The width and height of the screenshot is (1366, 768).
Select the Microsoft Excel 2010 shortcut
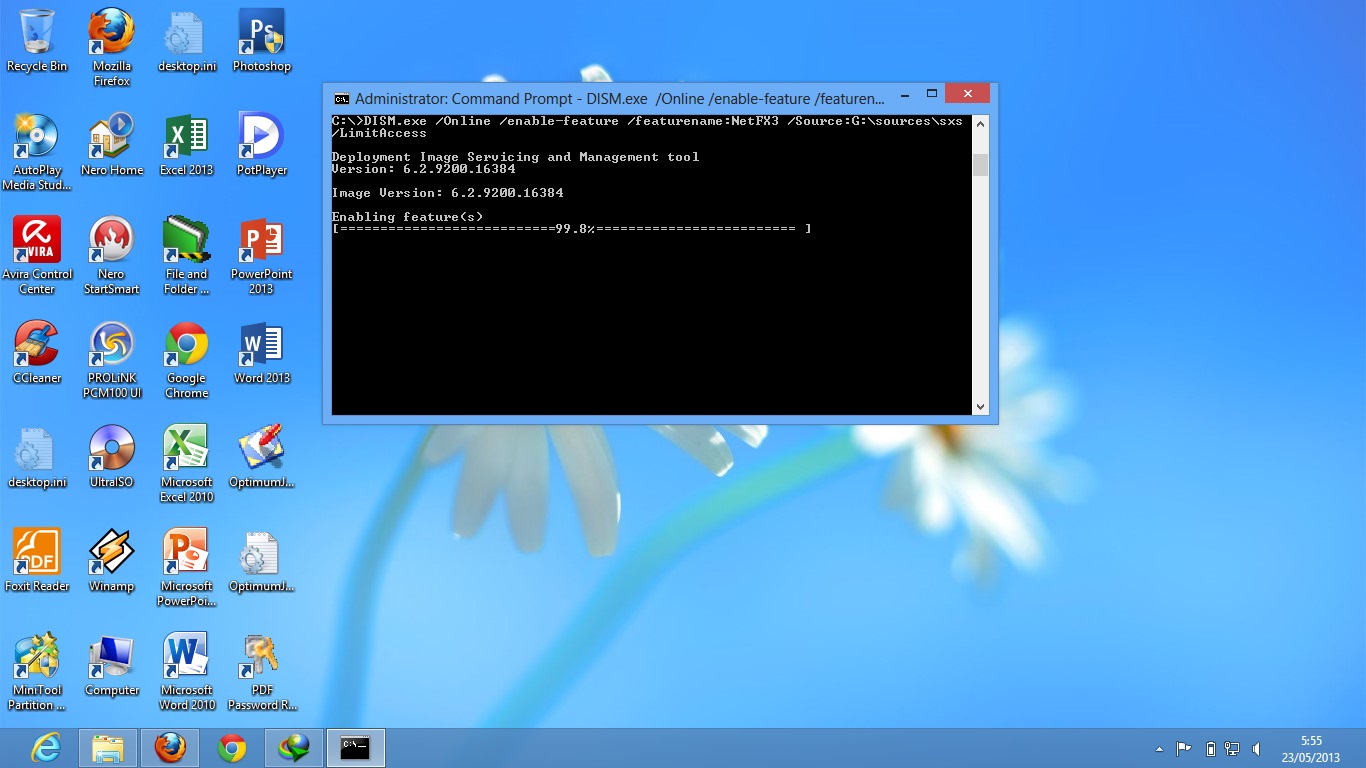(187, 463)
